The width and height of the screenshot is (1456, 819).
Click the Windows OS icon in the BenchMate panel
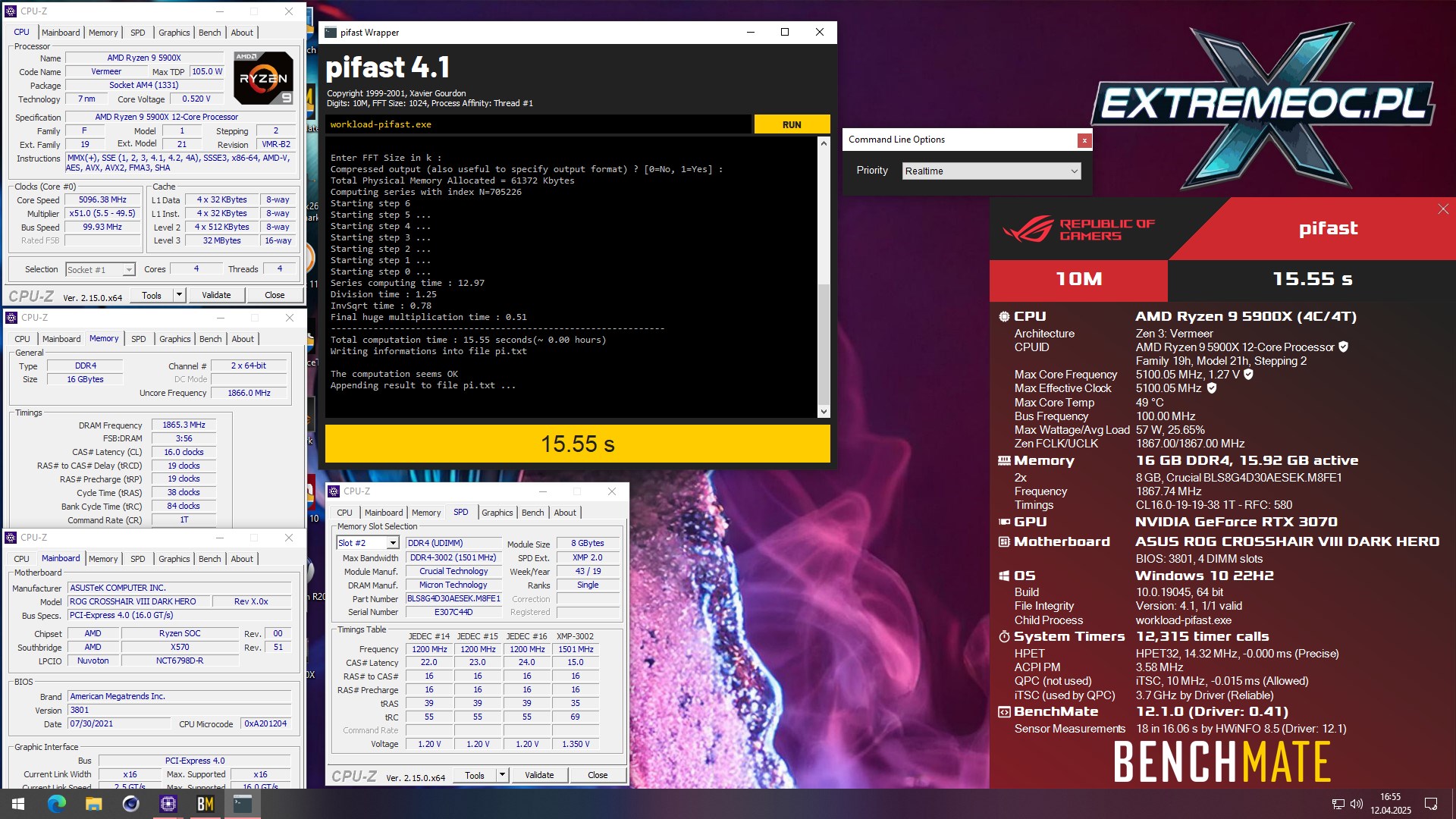[1004, 576]
